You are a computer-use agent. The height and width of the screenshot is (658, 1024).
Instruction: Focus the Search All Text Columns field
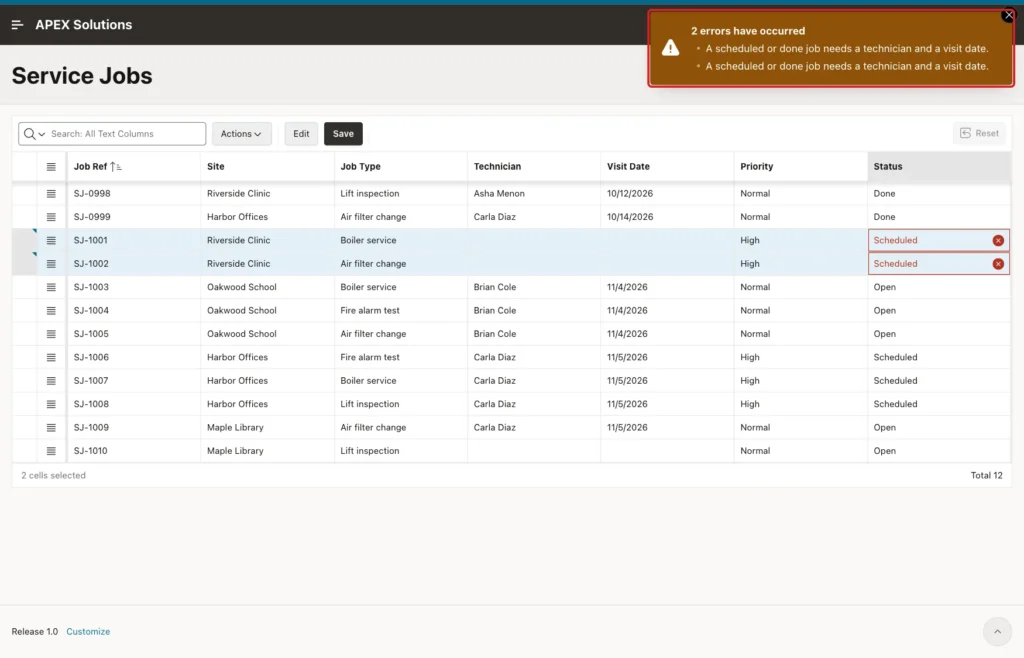pyautogui.click(x=125, y=134)
